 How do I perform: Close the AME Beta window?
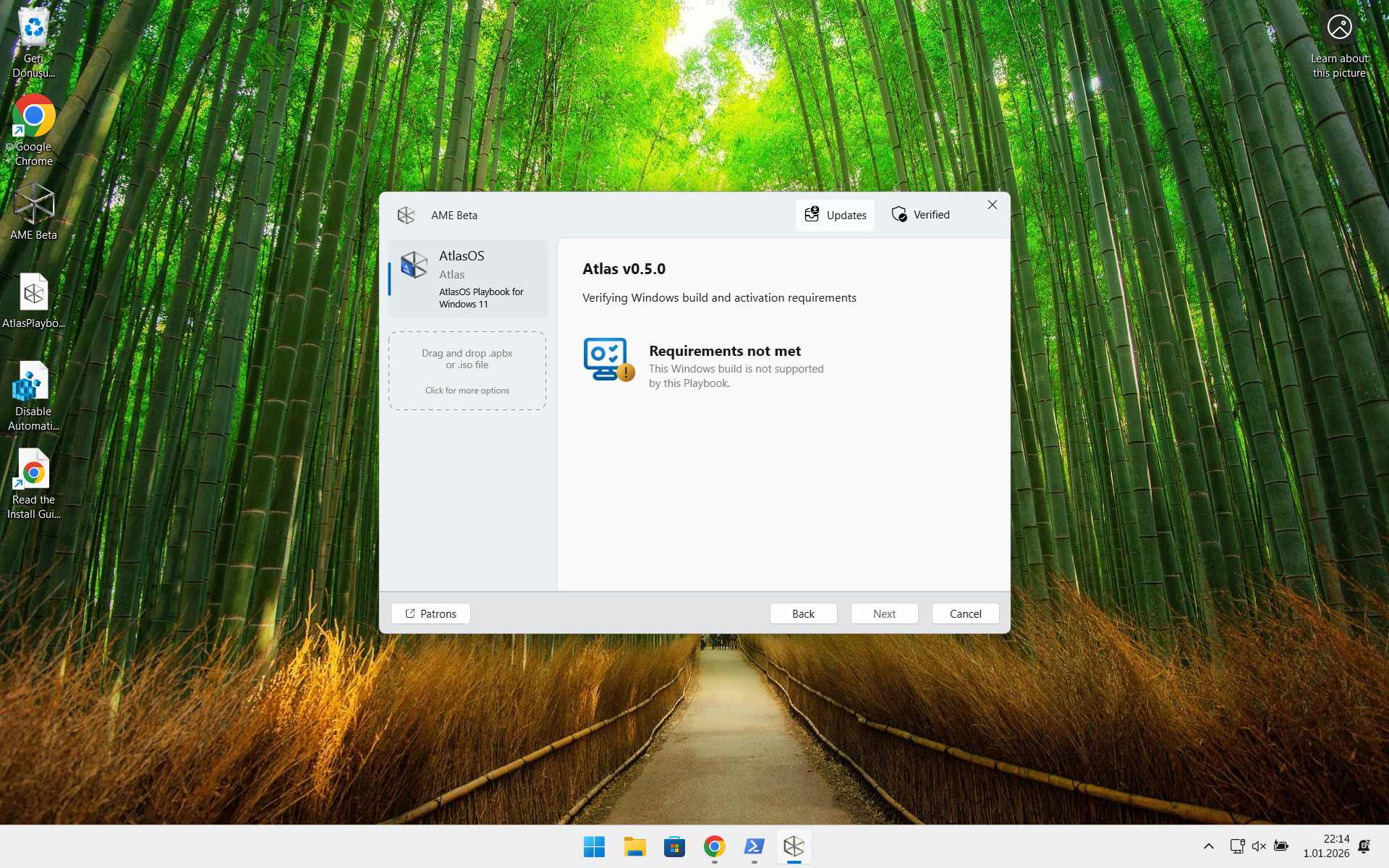point(993,205)
